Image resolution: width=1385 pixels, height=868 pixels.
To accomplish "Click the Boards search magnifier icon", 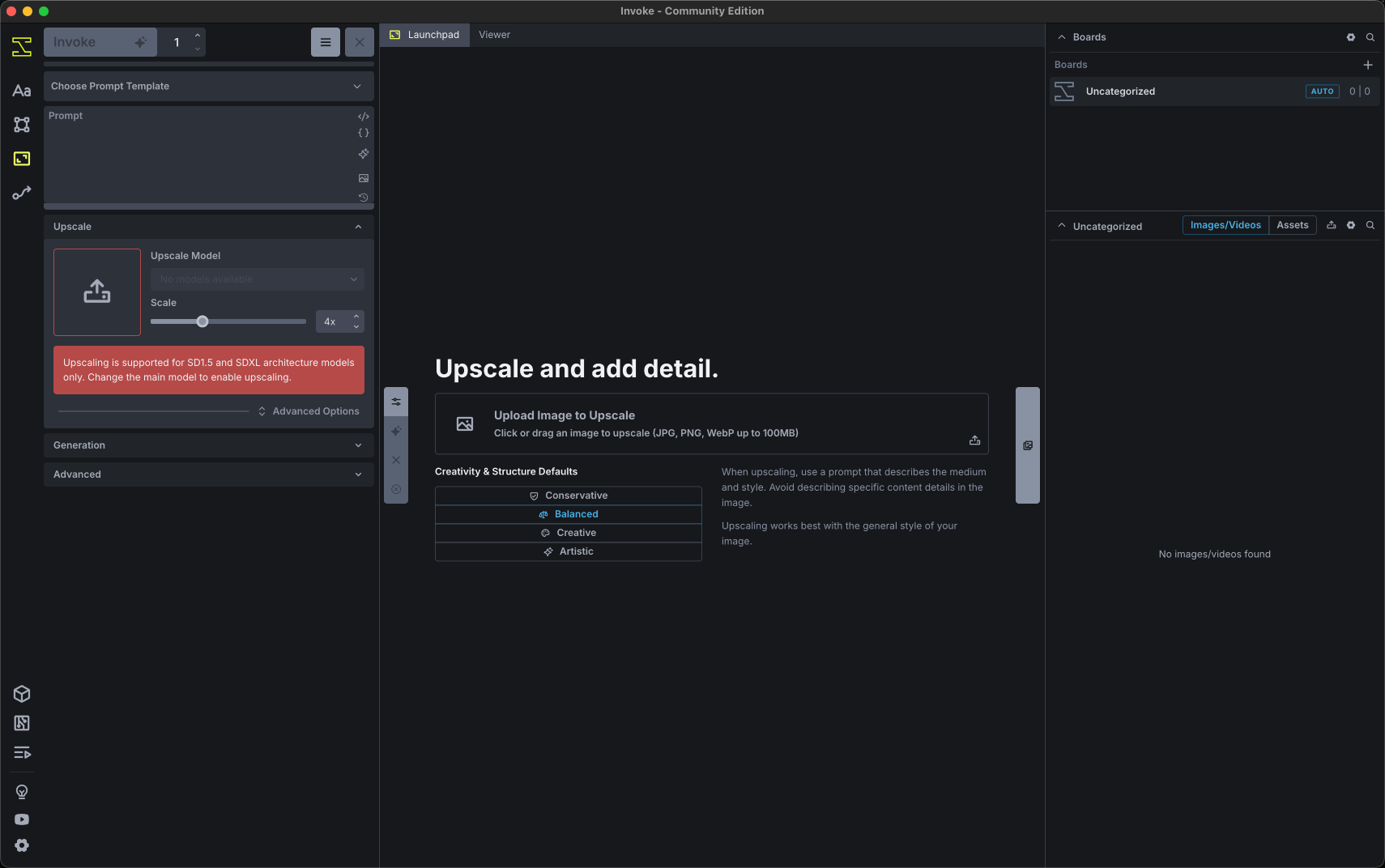I will 1370,37.
